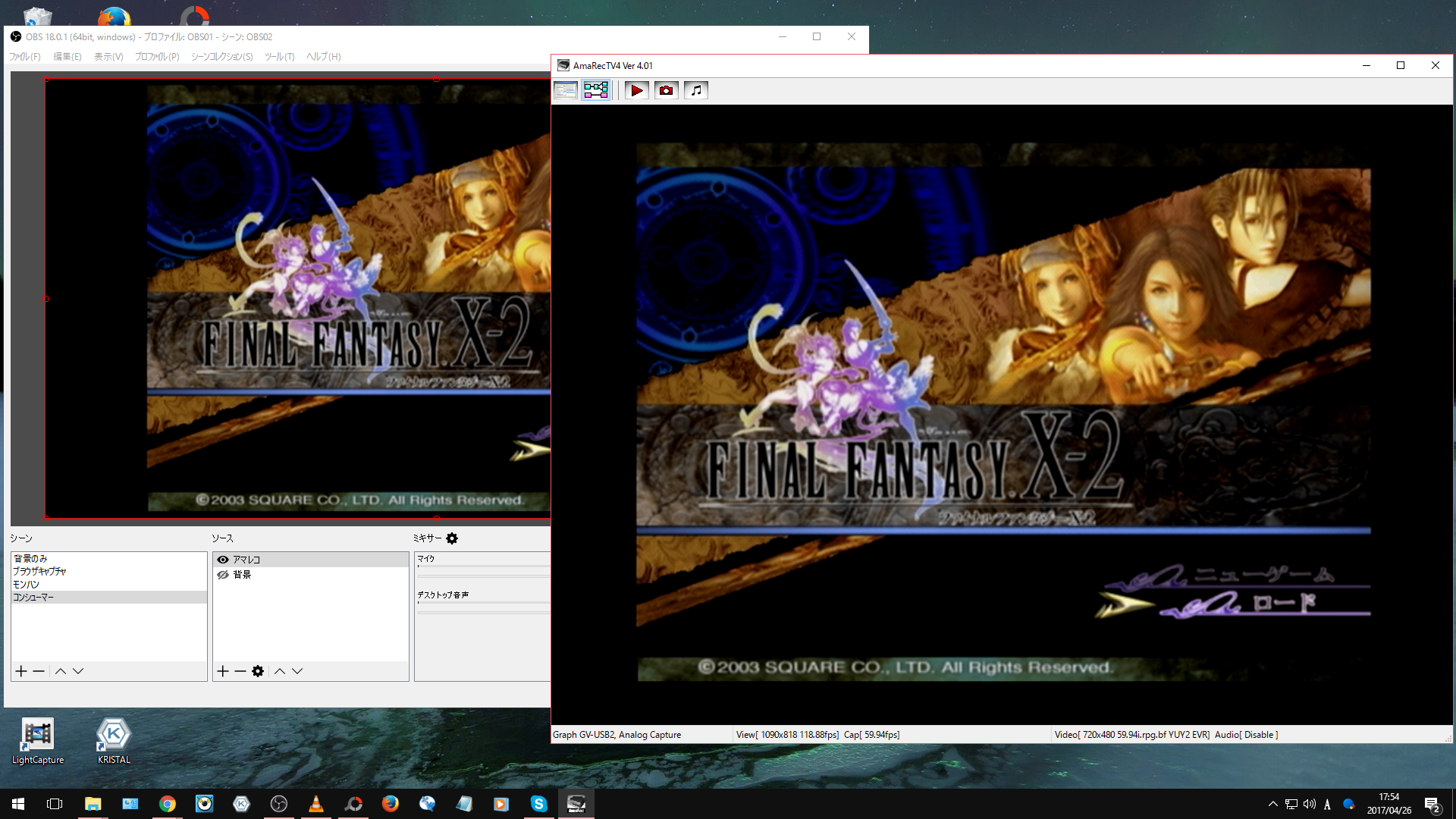The width and height of the screenshot is (1456, 819).
Task: Move the selected scene up
Action: (x=61, y=671)
